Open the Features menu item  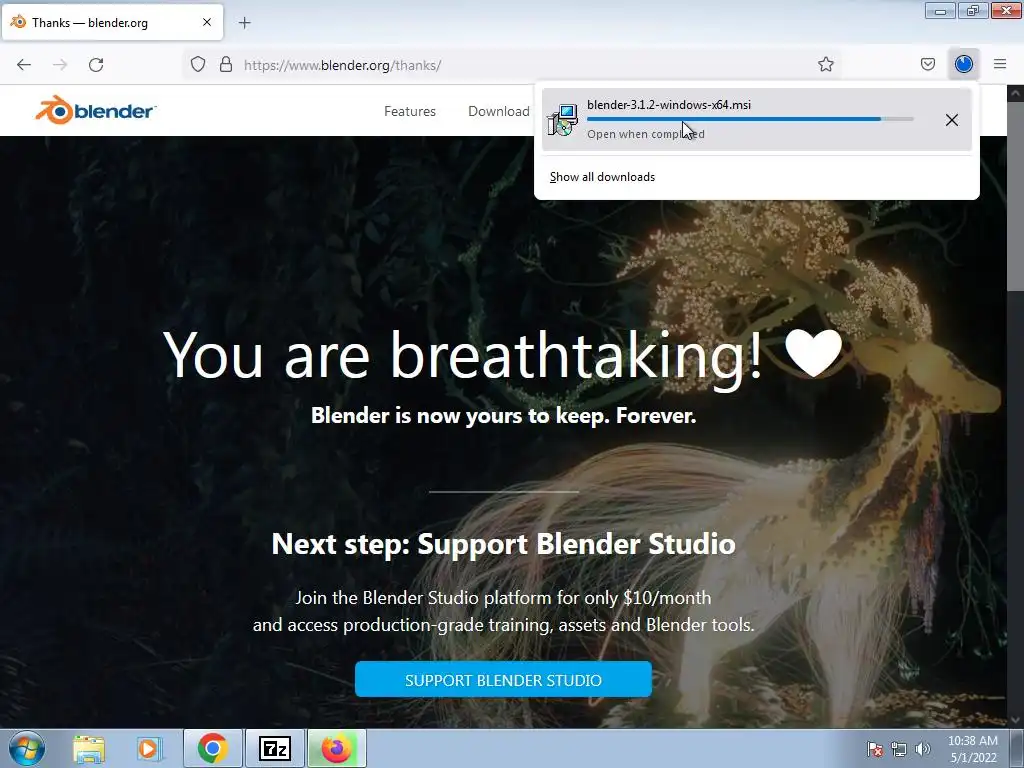point(409,111)
